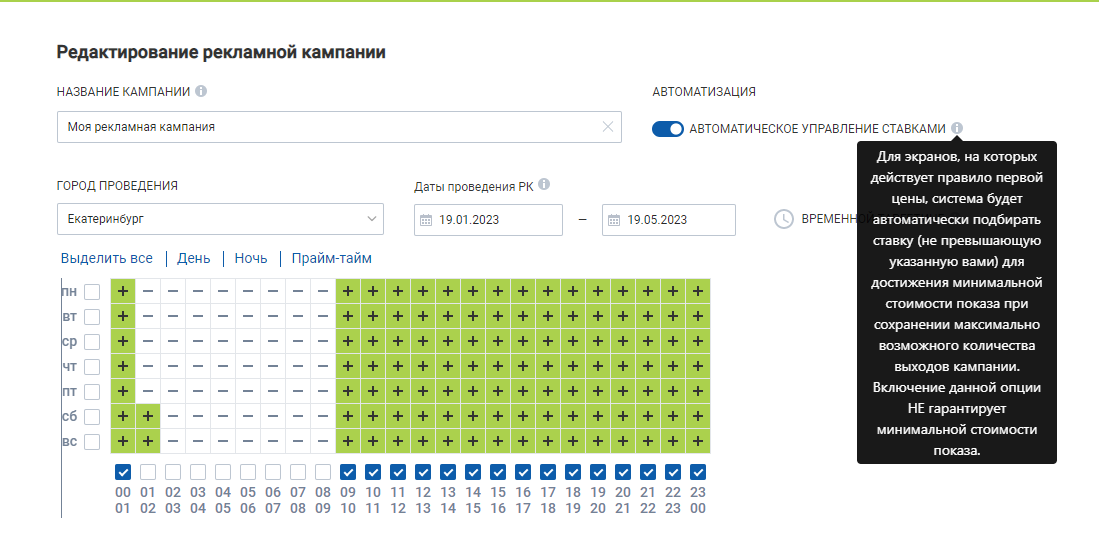This screenshot has width=1099, height=535.
Task: Click info icon next to Даты проведения РК
Action: [x=545, y=185]
